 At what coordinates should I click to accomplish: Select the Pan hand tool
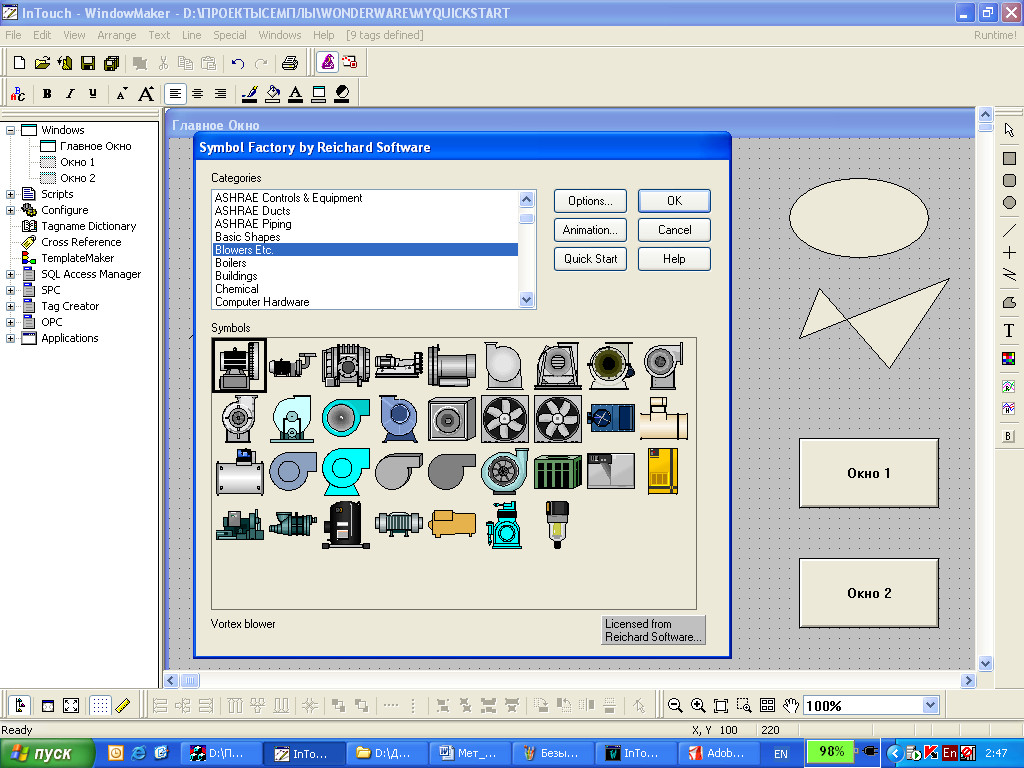791,705
